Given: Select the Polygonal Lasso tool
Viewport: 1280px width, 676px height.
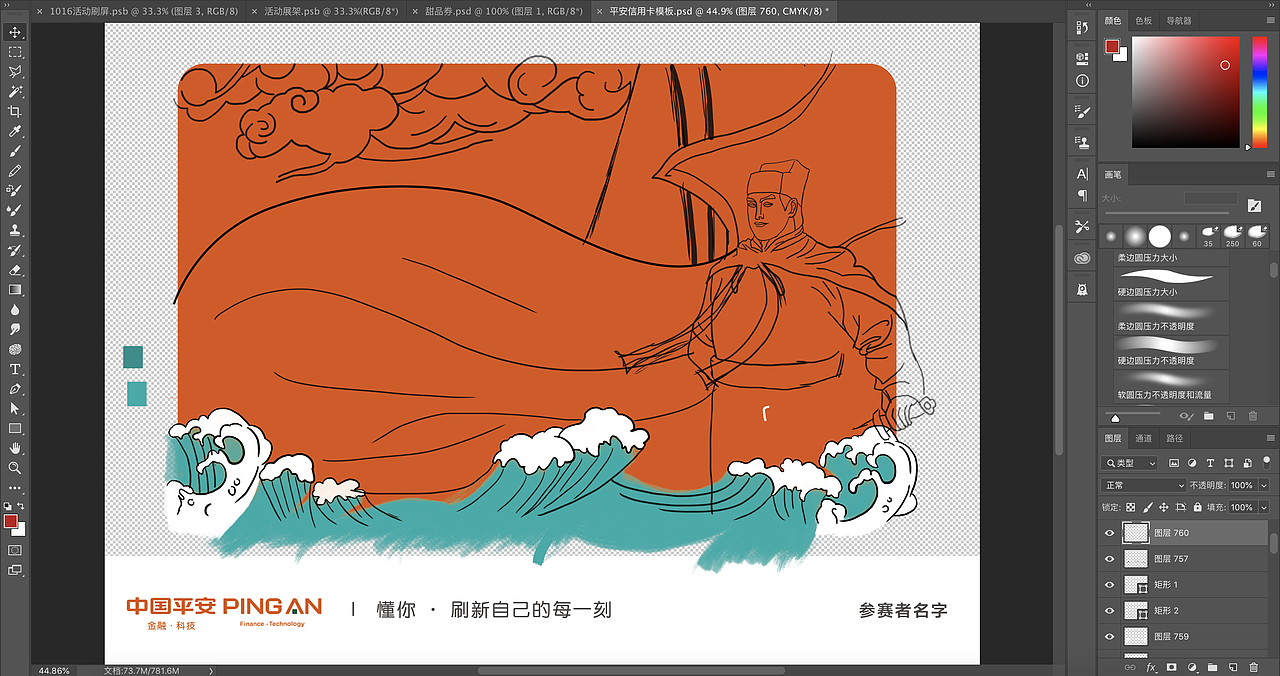Looking at the screenshot, I should [x=15, y=72].
